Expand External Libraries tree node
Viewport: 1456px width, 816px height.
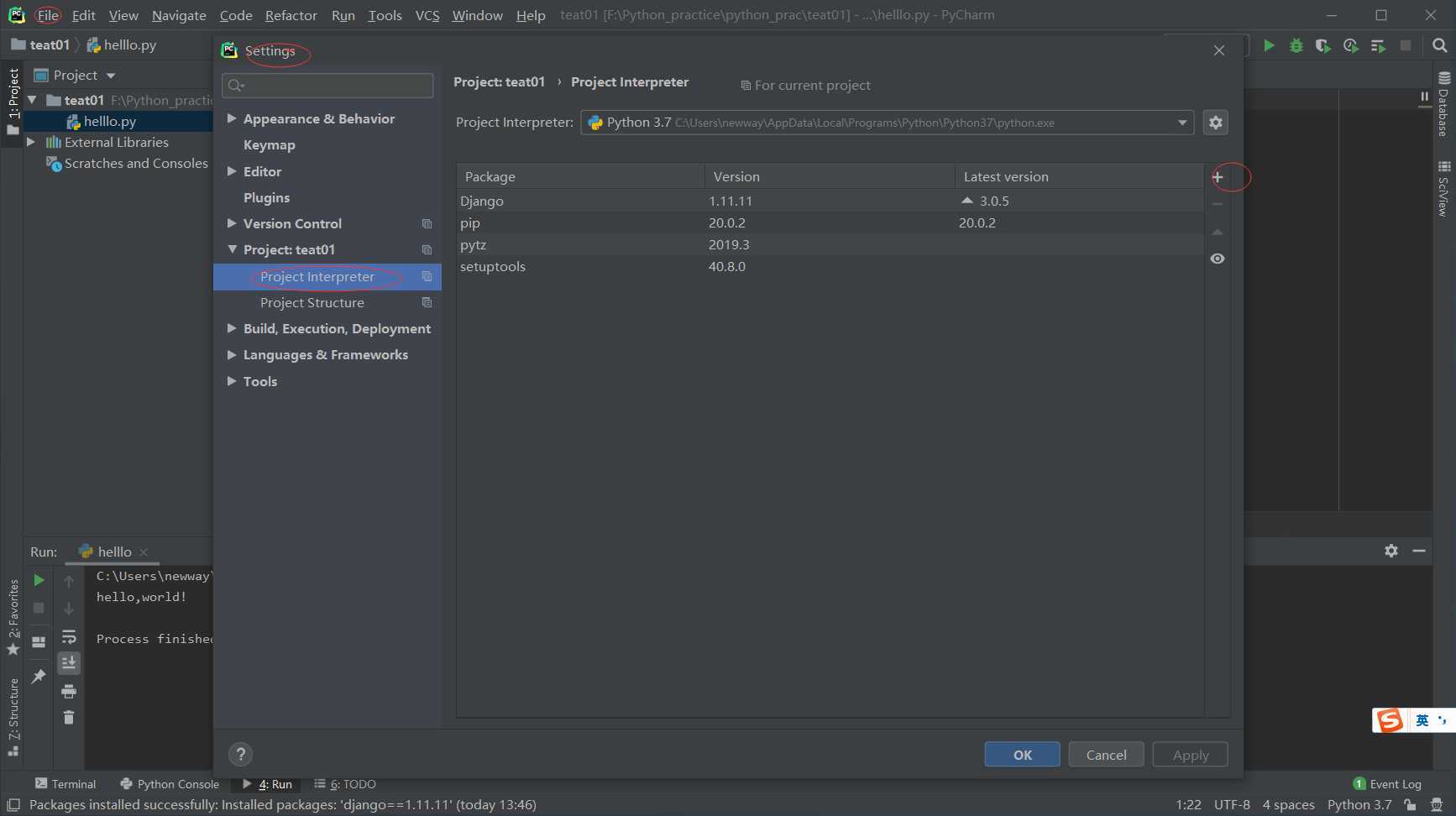[x=31, y=142]
